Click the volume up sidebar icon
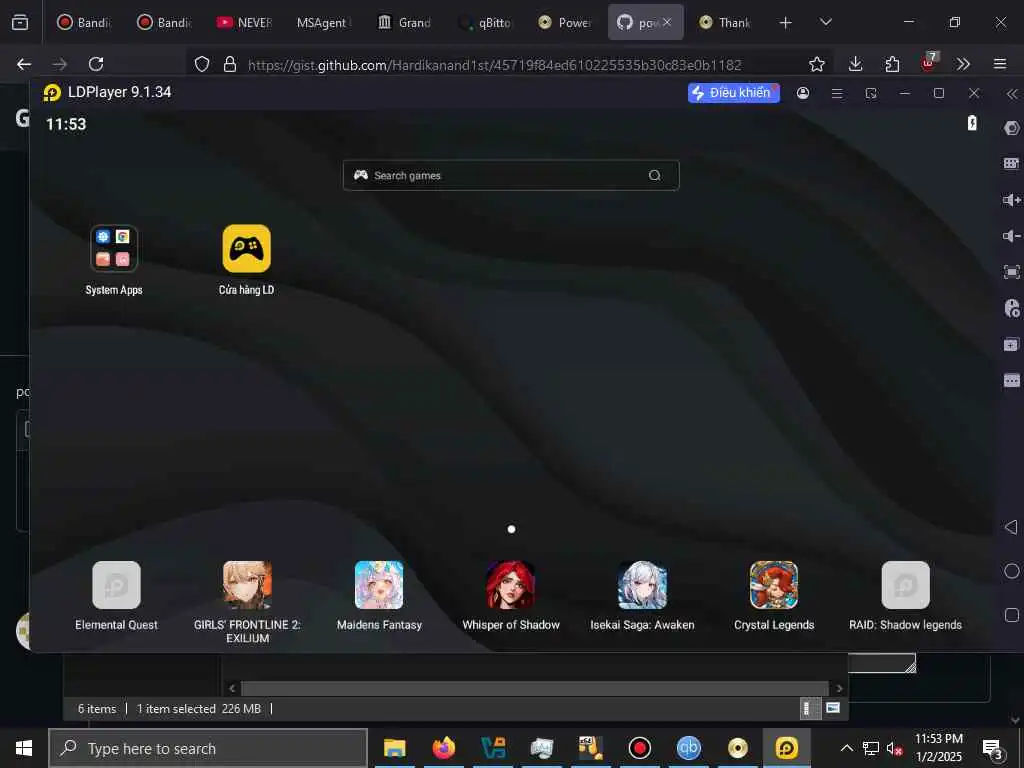Screen dimensions: 1024x768 pos(1012,200)
